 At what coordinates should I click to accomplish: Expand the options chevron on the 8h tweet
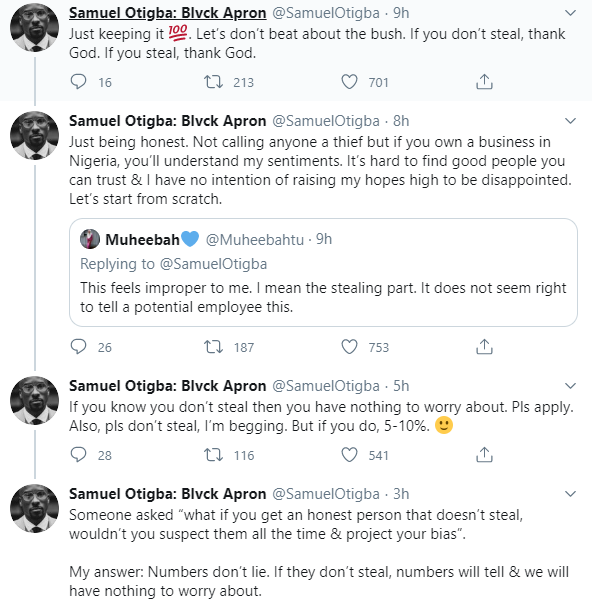pos(571,121)
